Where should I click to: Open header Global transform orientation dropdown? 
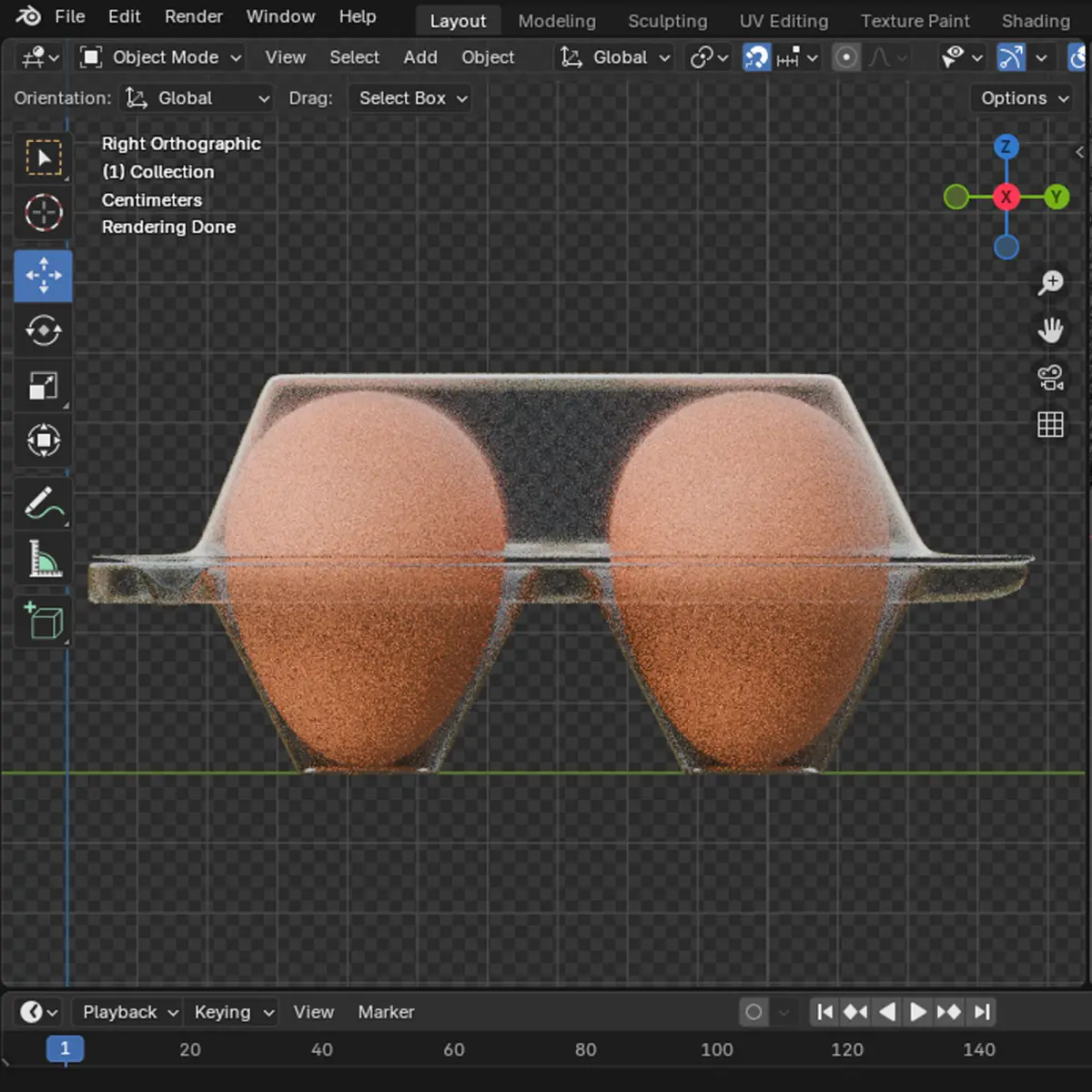click(614, 57)
